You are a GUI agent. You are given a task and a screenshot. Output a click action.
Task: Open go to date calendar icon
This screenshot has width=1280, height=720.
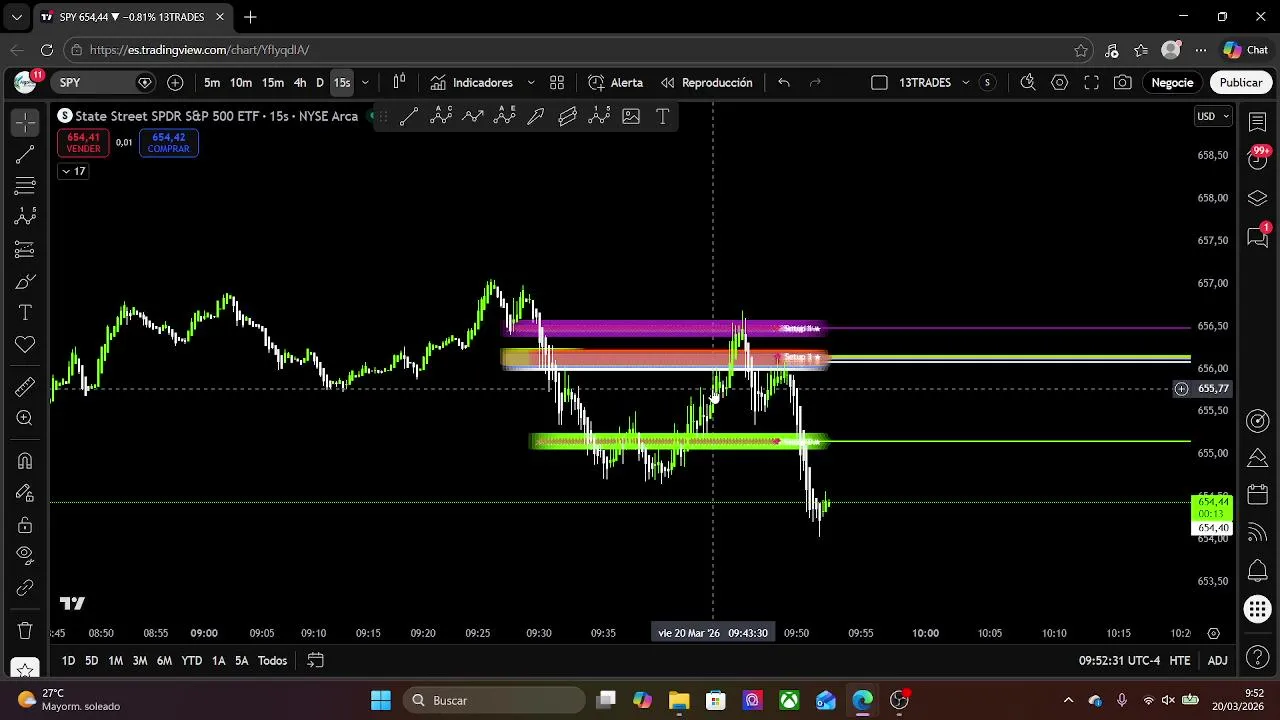pos(315,661)
